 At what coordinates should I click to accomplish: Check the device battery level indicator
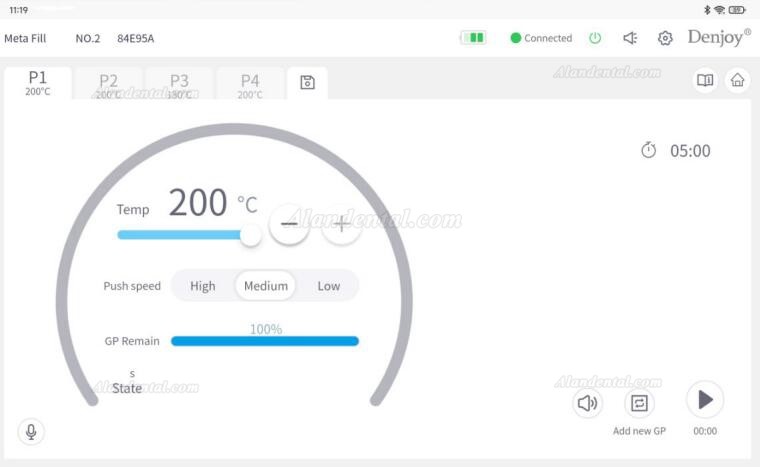pos(473,38)
